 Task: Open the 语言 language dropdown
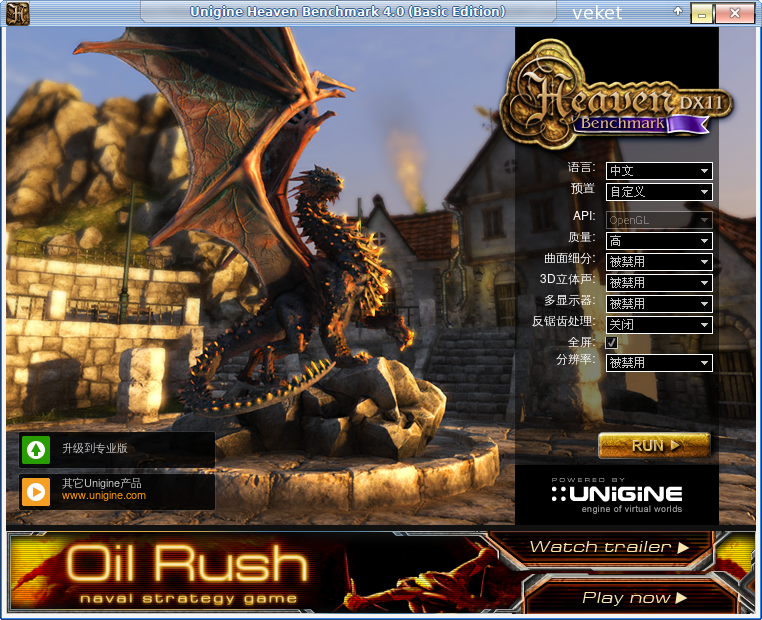tap(659, 171)
